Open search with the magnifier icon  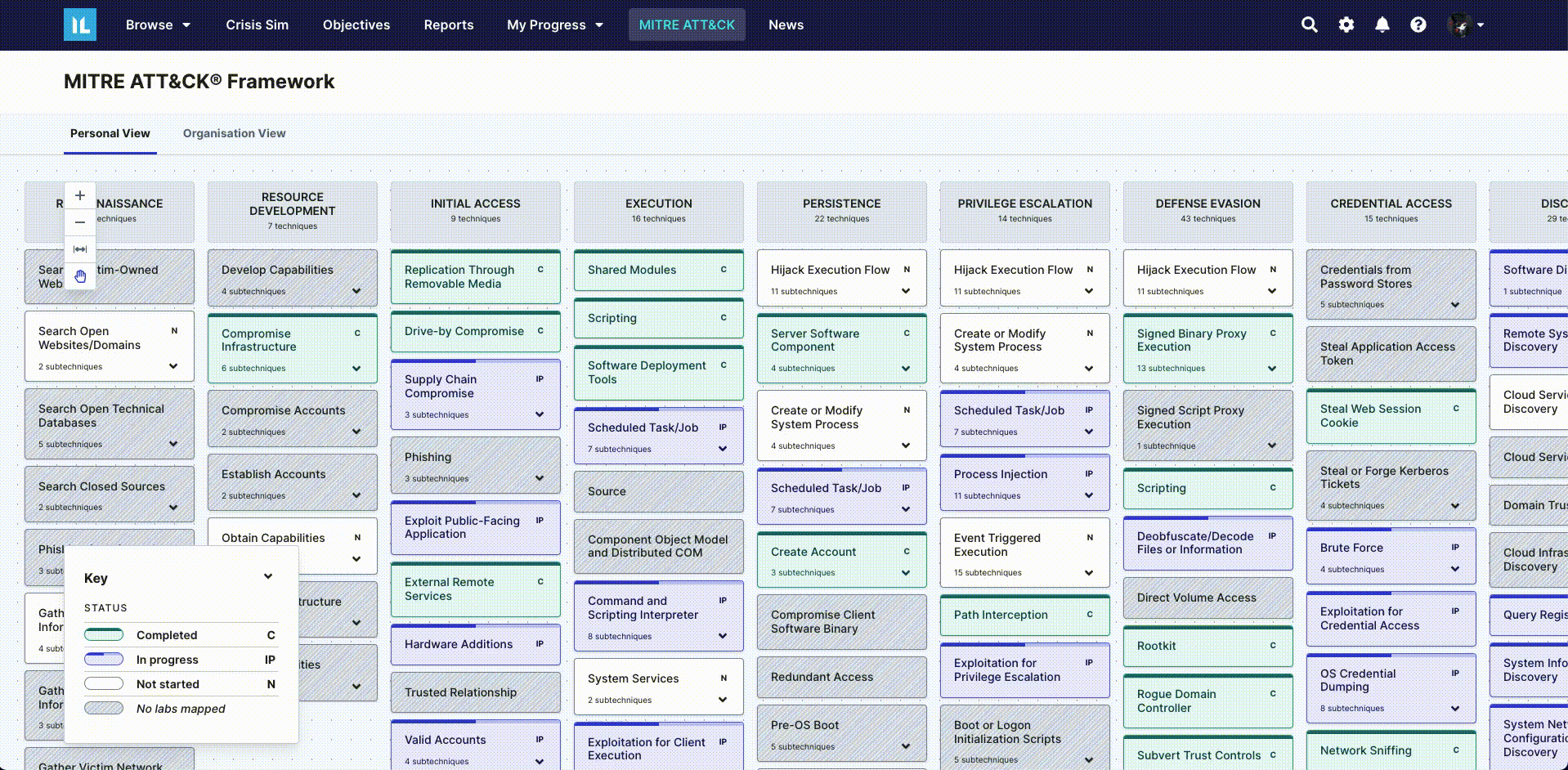(x=1309, y=25)
